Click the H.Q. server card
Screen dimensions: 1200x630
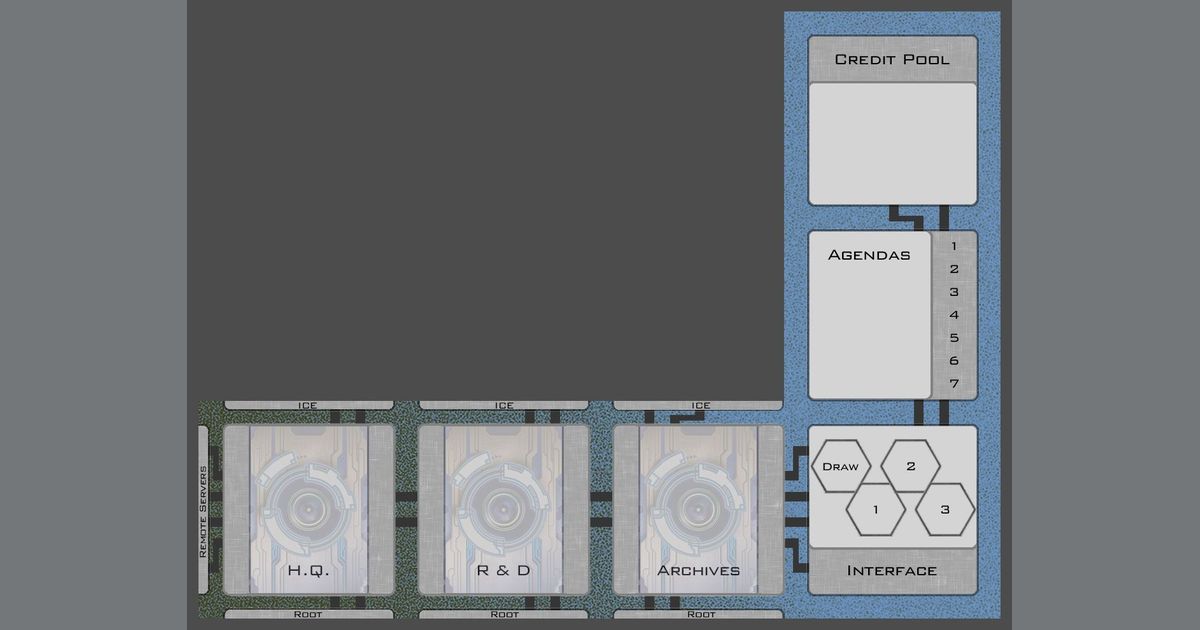[x=309, y=510]
